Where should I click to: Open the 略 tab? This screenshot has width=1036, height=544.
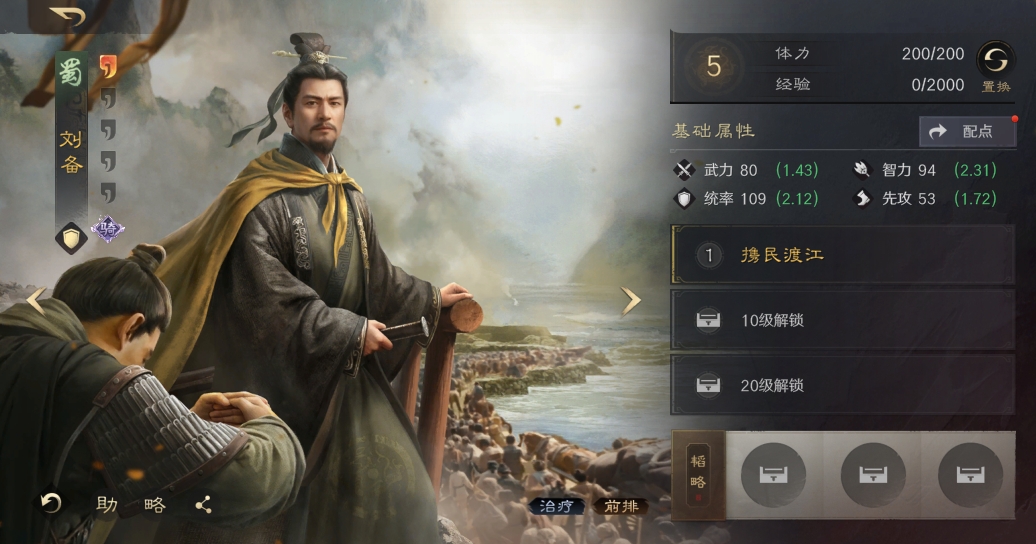coord(155,506)
